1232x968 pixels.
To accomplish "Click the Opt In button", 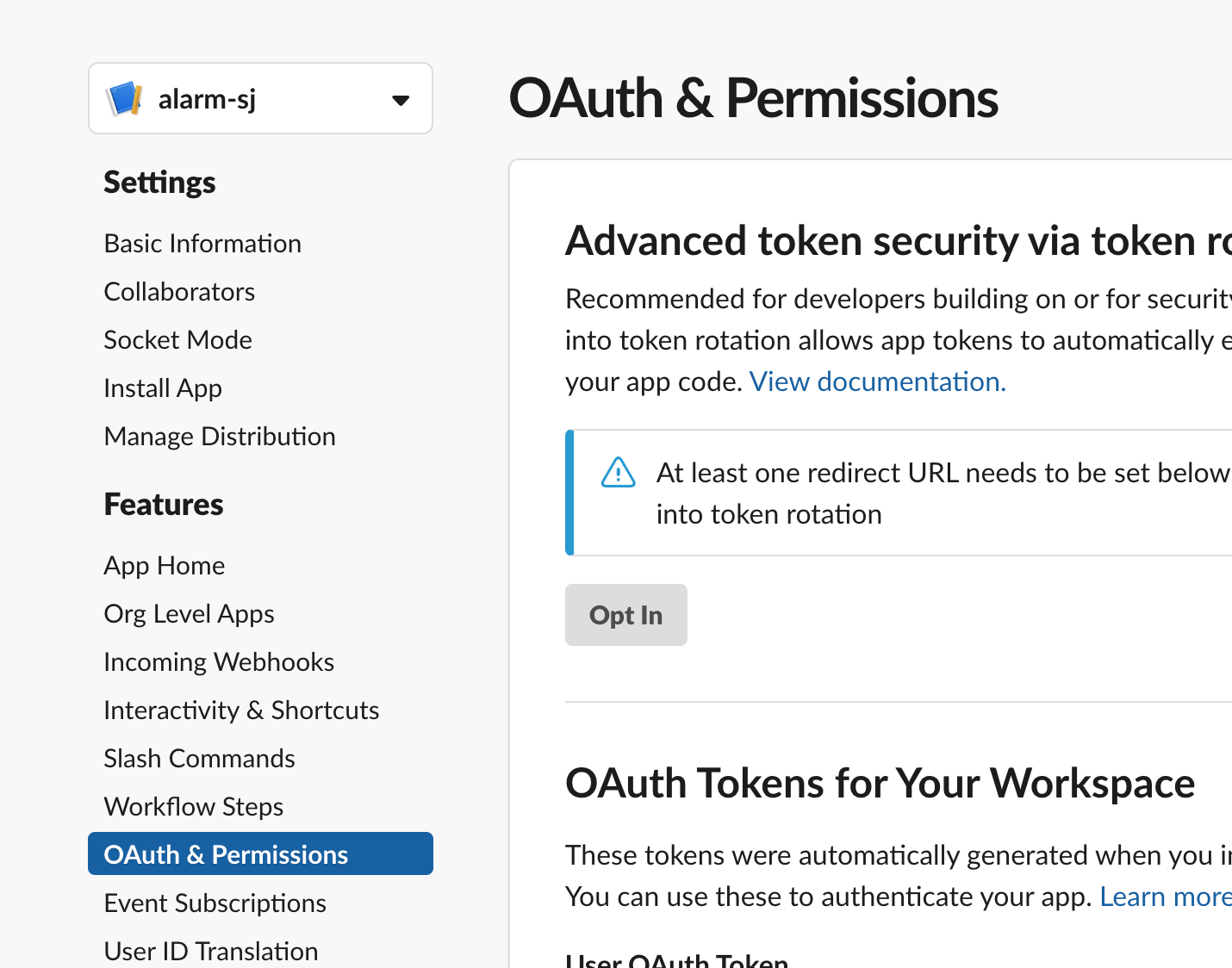I will (626, 615).
